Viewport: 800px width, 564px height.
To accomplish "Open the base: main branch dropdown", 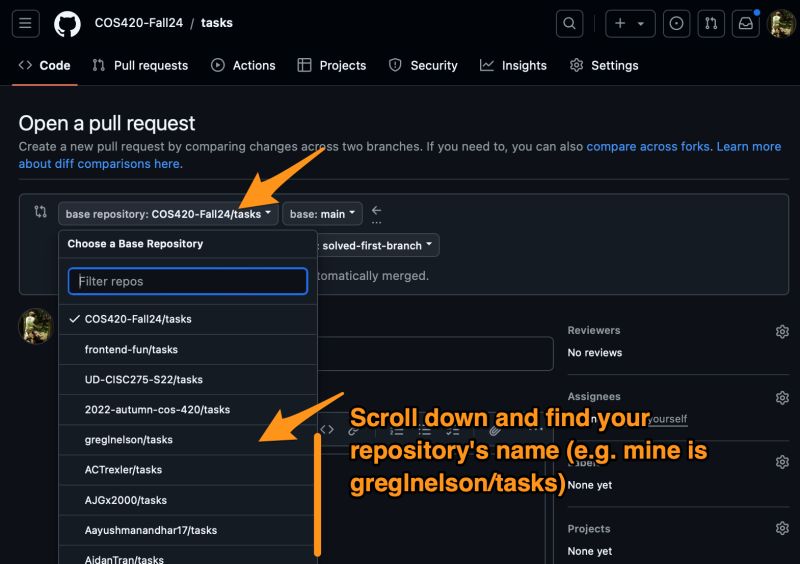I will click(322, 214).
